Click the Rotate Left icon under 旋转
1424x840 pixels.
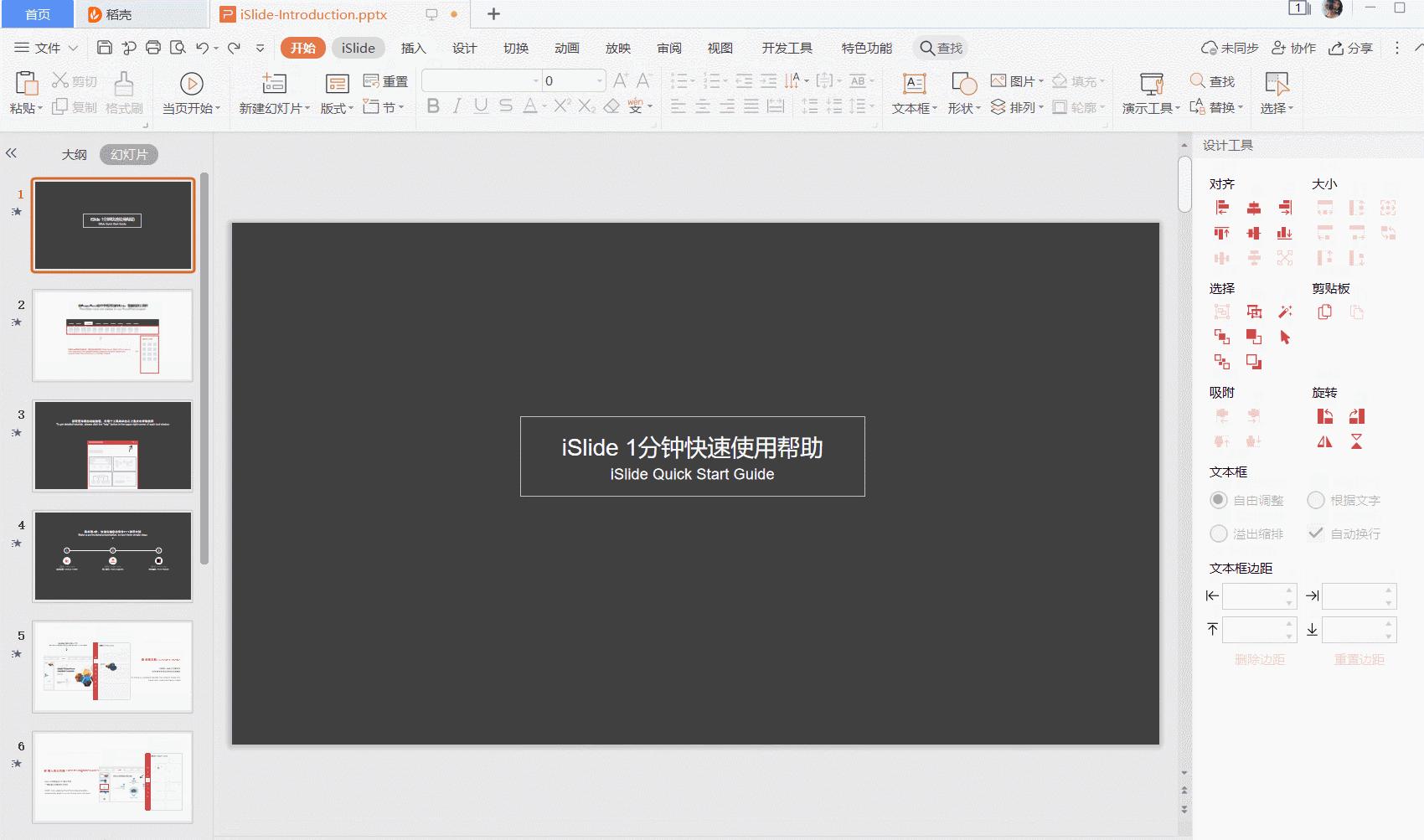coord(1325,416)
